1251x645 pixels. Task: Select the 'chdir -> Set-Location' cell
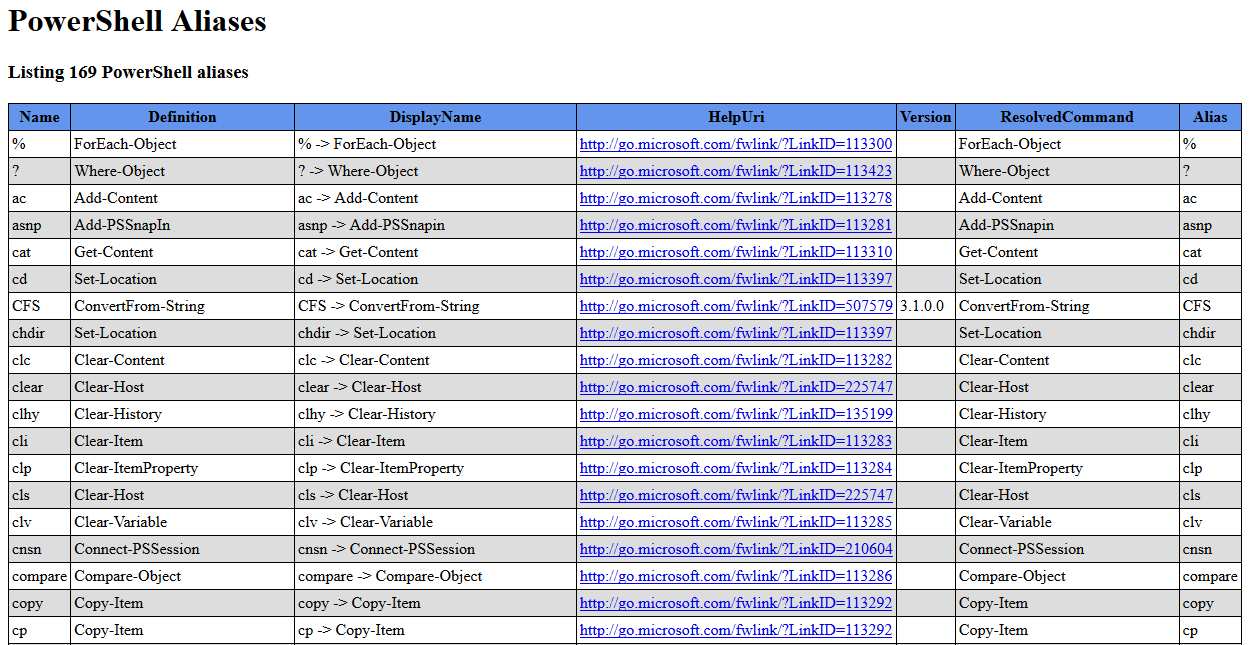click(435, 333)
